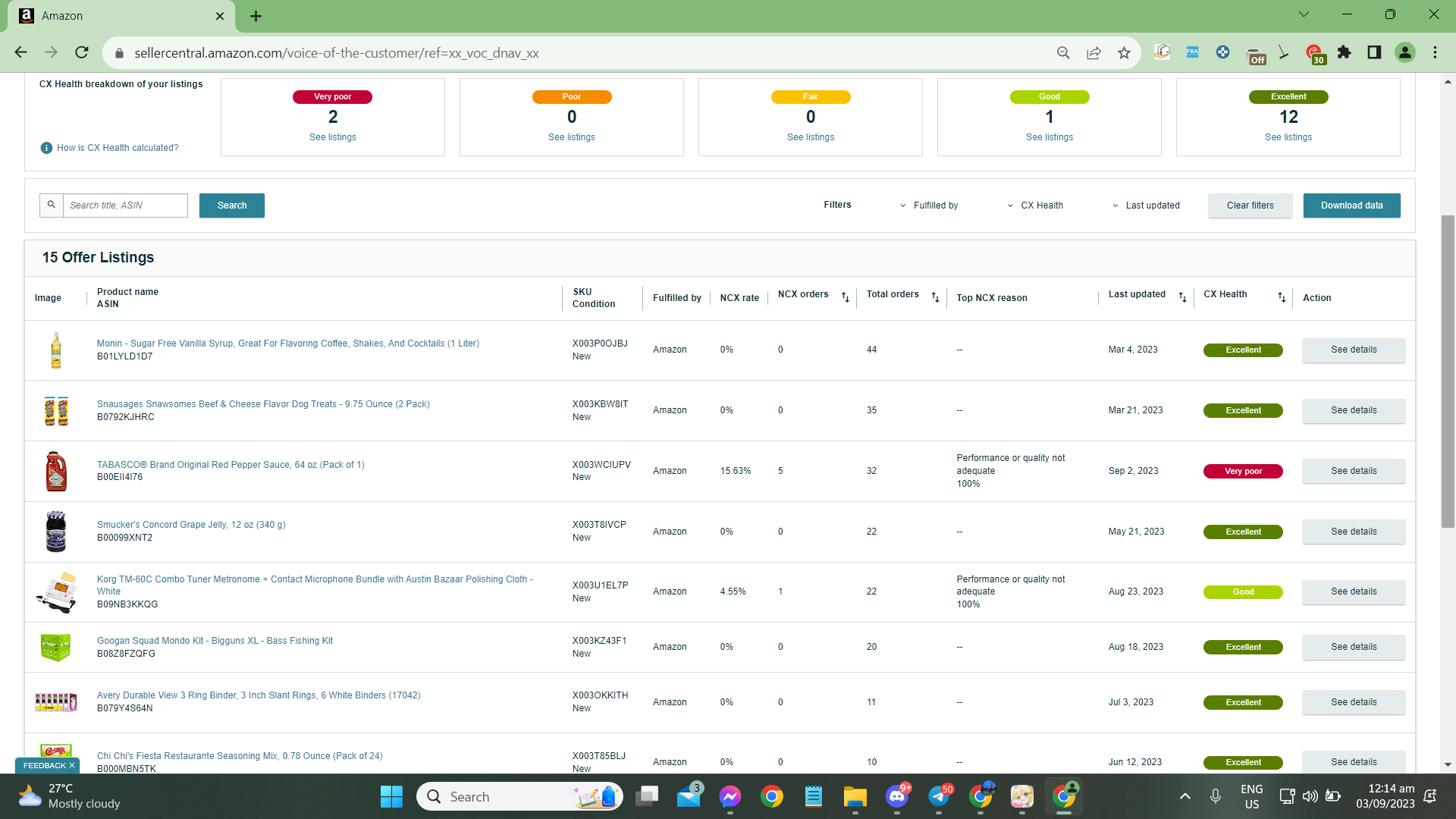The height and width of the screenshot is (819, 1456).
Task: Toggle the browser side panel icon
Action: click(x=1374, y=52)
